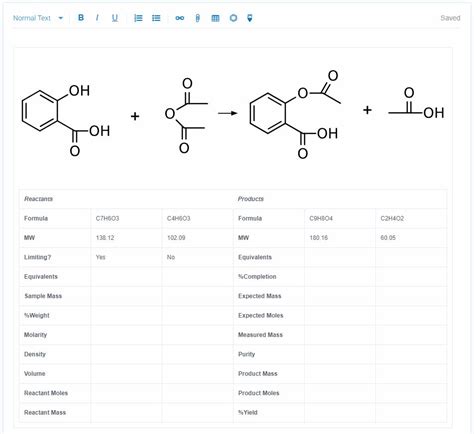Viewport: 474px width, 434px height.
Task: Select the salicylic acid structure
Action: (66, 120)
